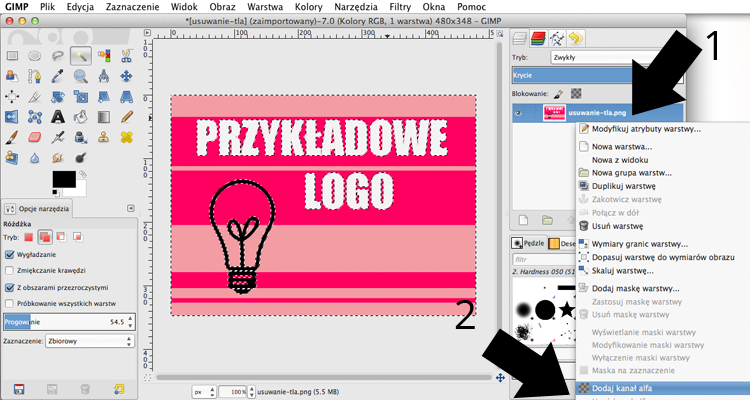Viewport: 750px width, 400px height.
Task: Select the Pencil tool
Action: [126, 117]
